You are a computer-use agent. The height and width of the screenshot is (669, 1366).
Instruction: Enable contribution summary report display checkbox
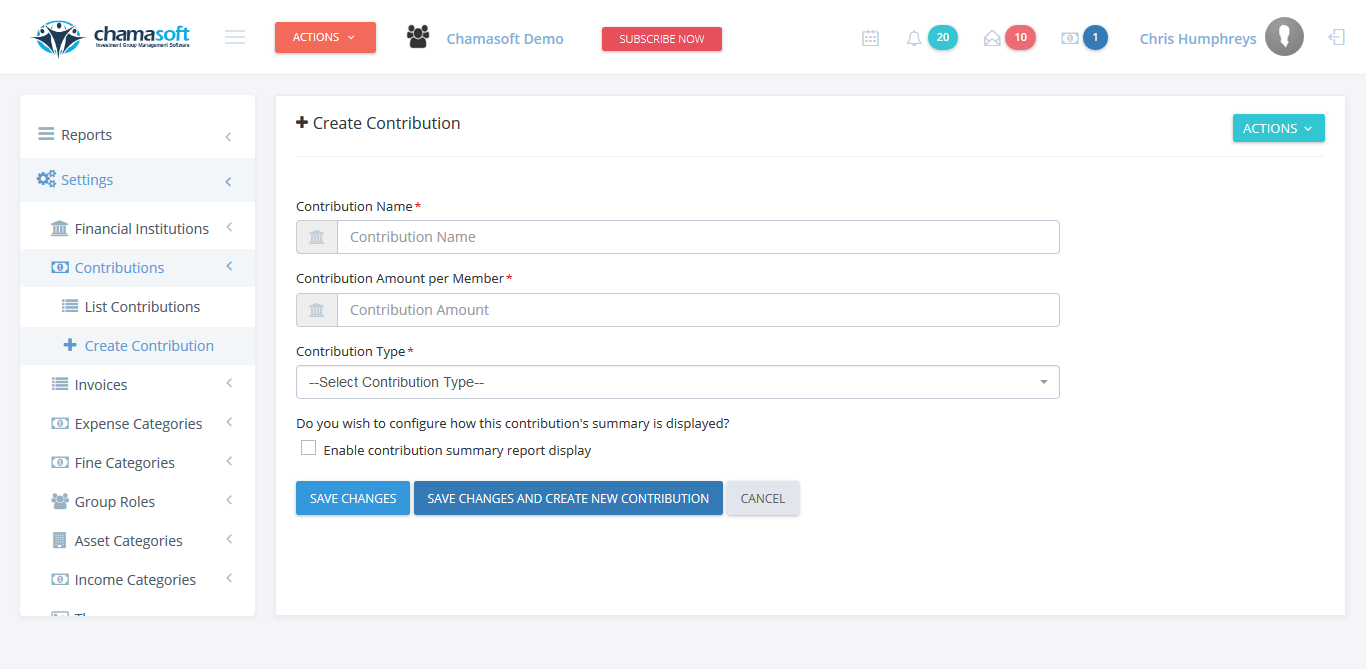point(309,448)
